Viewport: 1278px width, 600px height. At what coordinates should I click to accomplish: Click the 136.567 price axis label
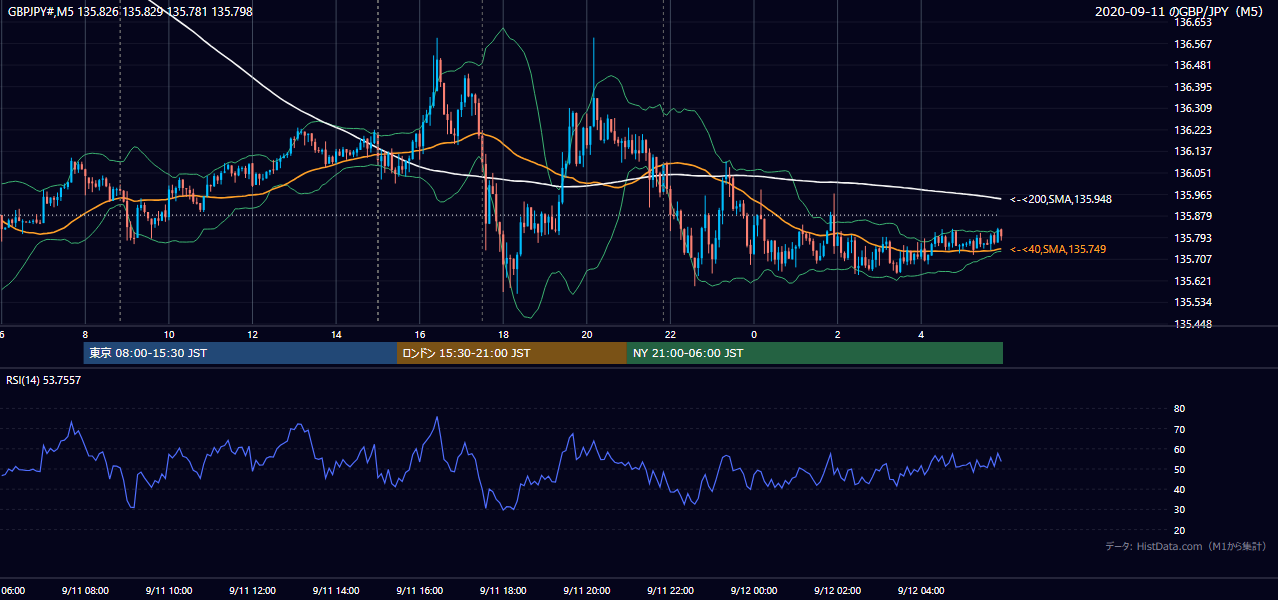[x=1193, y=44]
